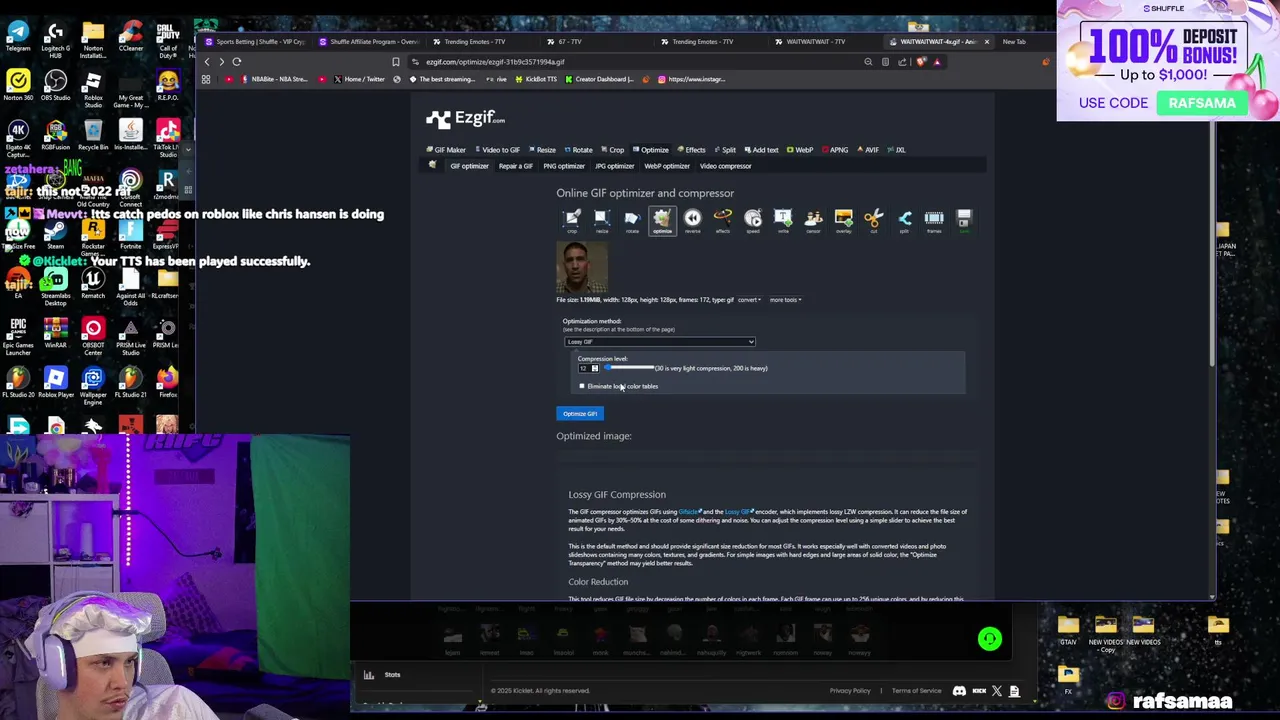Click the uploaded GIF preview thumbnail
Screen dimensions: 1280x720
point(582,268)
